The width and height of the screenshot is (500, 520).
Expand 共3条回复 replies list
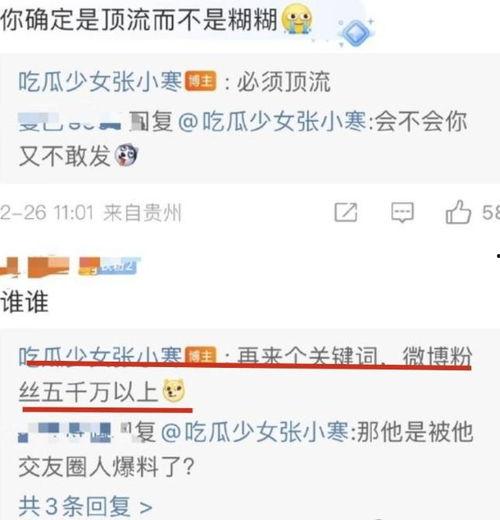pos(85,506)
